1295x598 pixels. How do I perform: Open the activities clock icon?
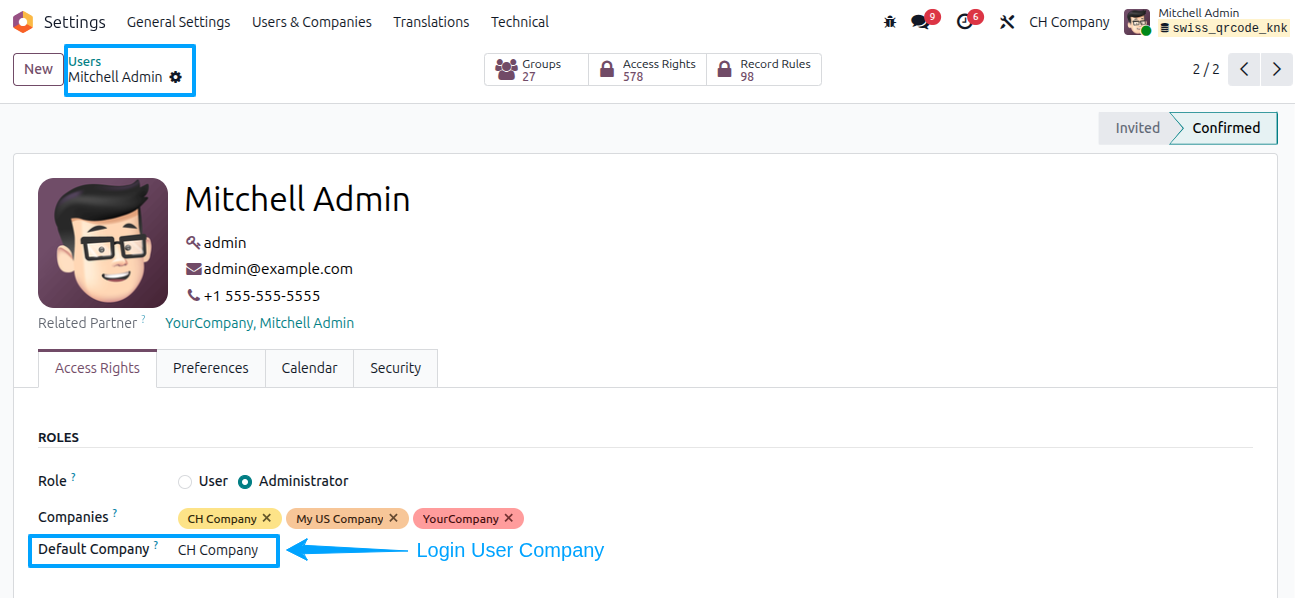(x=965, y=22)
